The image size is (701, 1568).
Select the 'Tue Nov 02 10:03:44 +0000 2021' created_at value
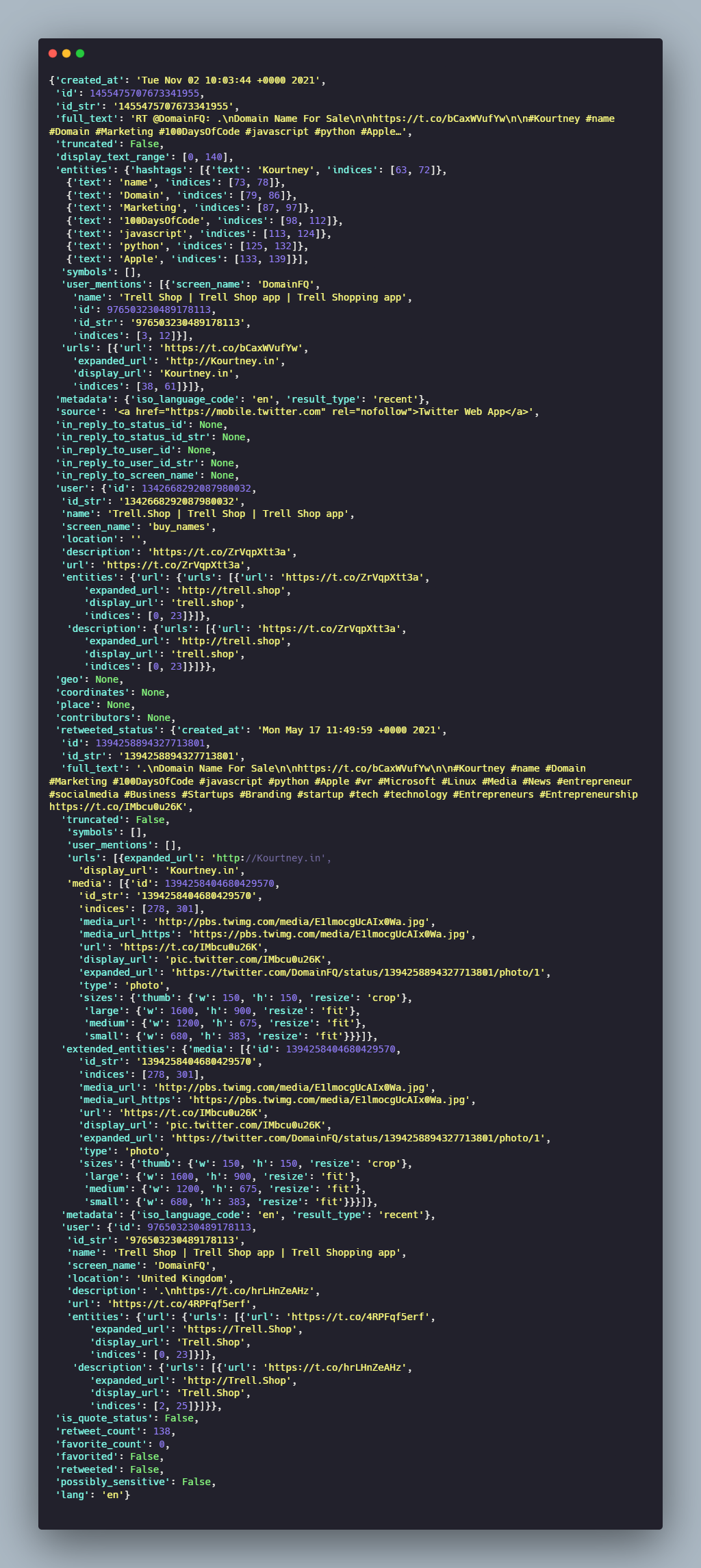point(229,80)
